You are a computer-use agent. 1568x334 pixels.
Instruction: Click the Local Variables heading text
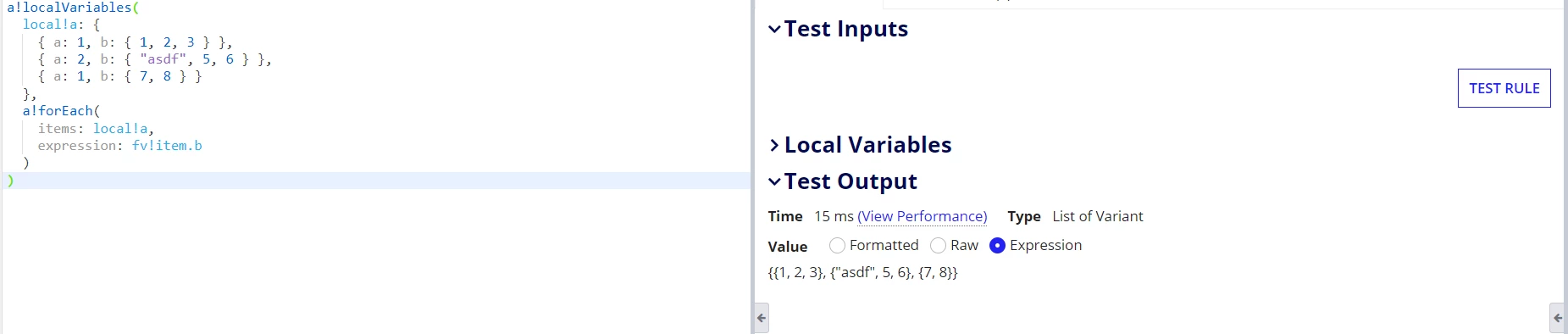(868, 145)
